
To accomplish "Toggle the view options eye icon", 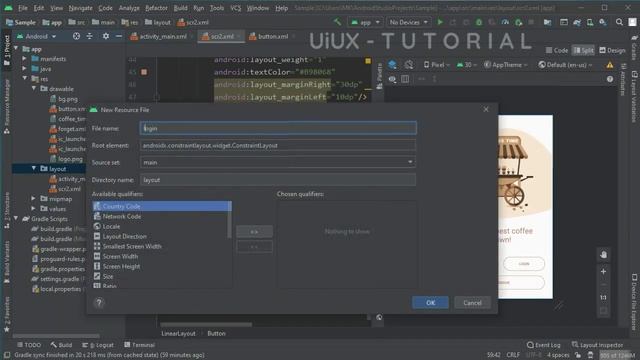I will point(392,79).
